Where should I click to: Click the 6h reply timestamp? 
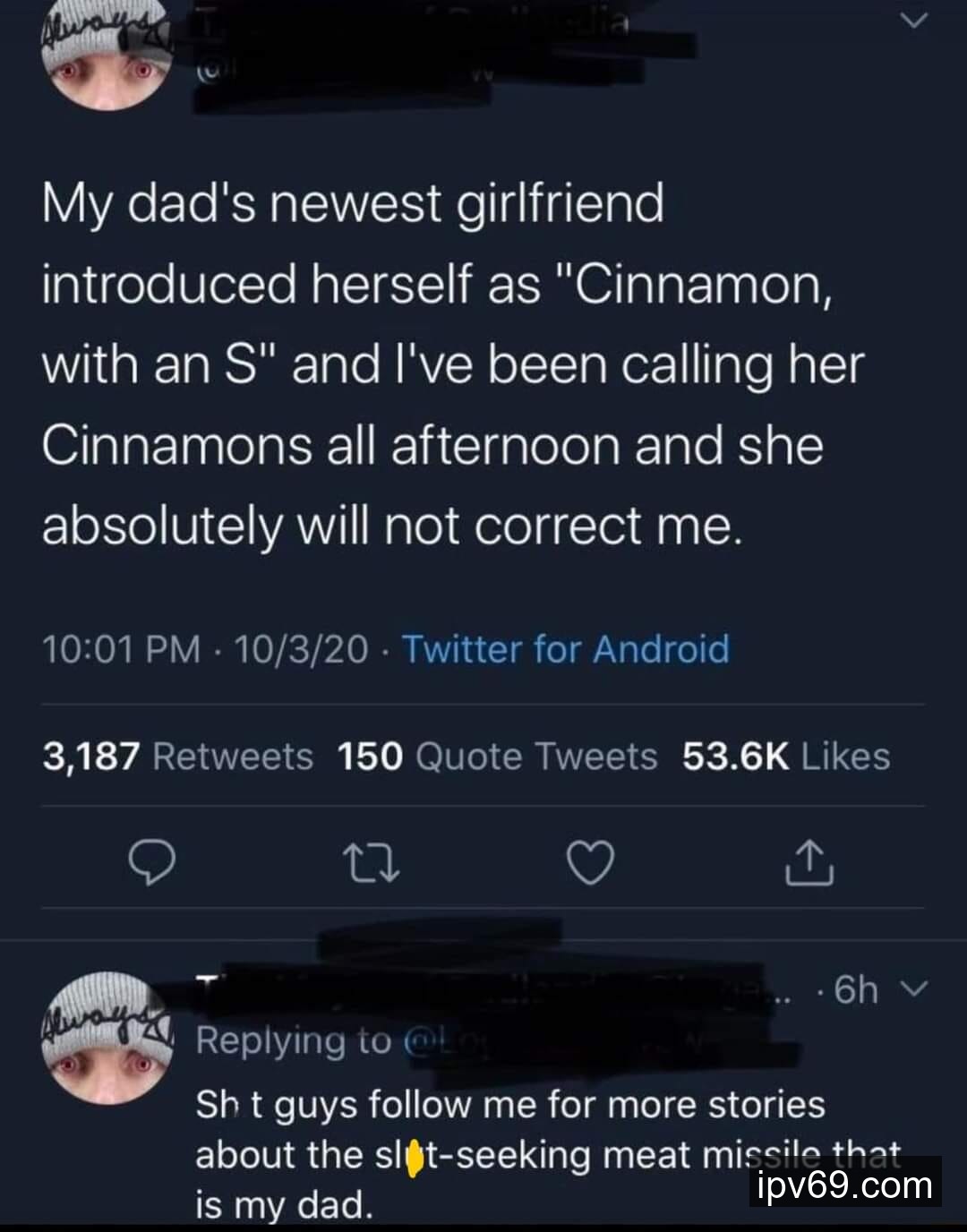[x=853, y=990]
